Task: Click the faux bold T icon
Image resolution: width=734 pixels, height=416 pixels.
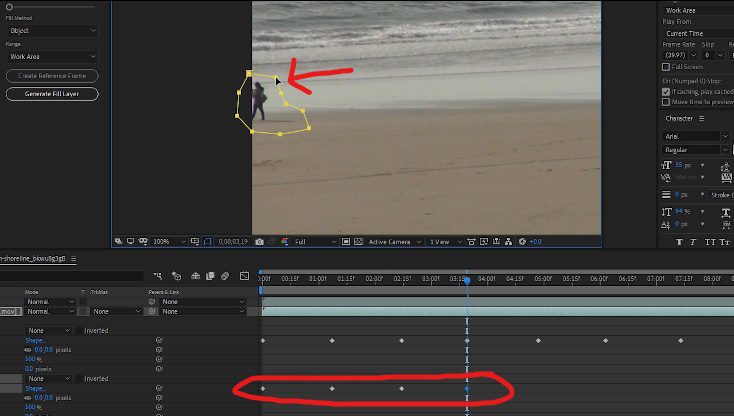Action: coord(679,241)
